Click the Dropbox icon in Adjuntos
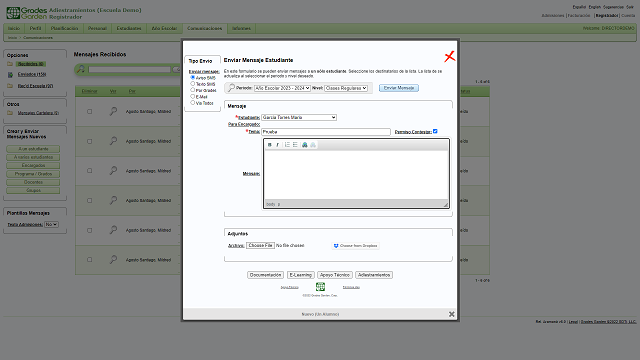 [336, 246]
